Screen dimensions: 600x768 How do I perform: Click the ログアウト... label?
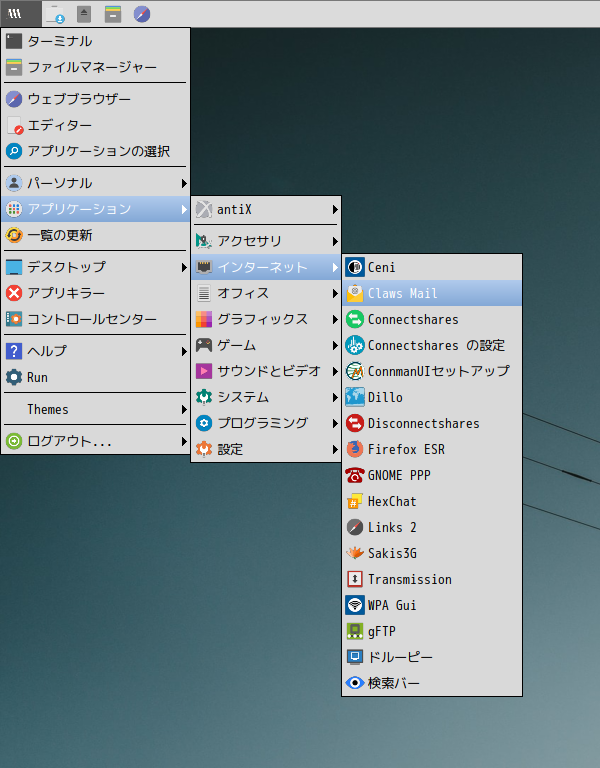point(70,441)
